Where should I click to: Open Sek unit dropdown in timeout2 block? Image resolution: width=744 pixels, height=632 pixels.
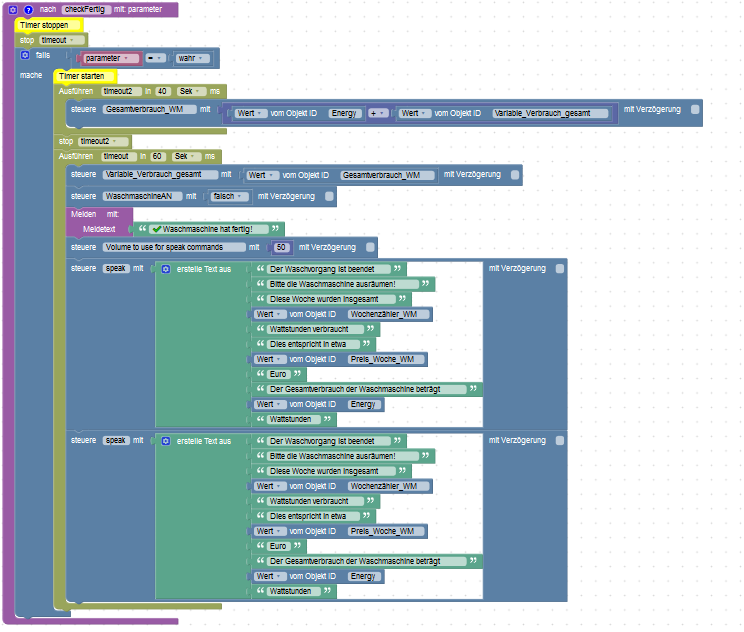coord(191,91)
